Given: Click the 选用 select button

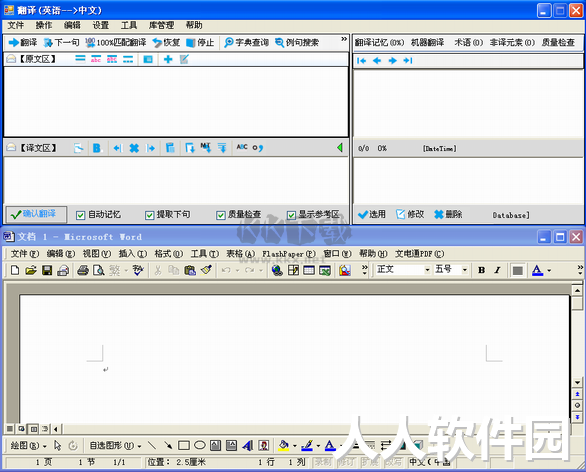Looking at the screenshot, I should coord(371,214).
